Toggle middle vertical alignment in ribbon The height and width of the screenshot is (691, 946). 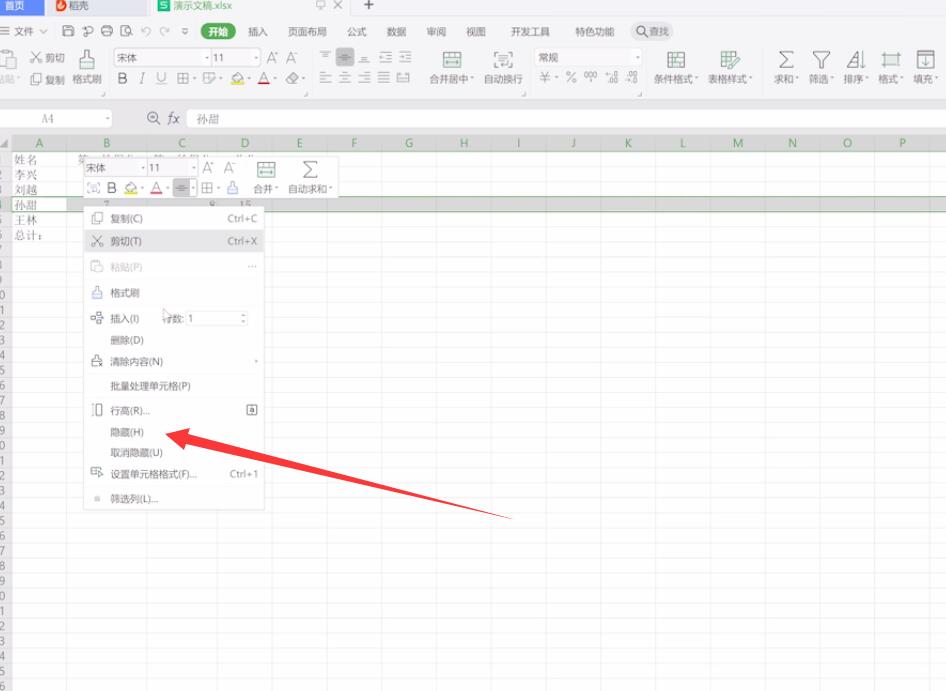click(344, 57)
